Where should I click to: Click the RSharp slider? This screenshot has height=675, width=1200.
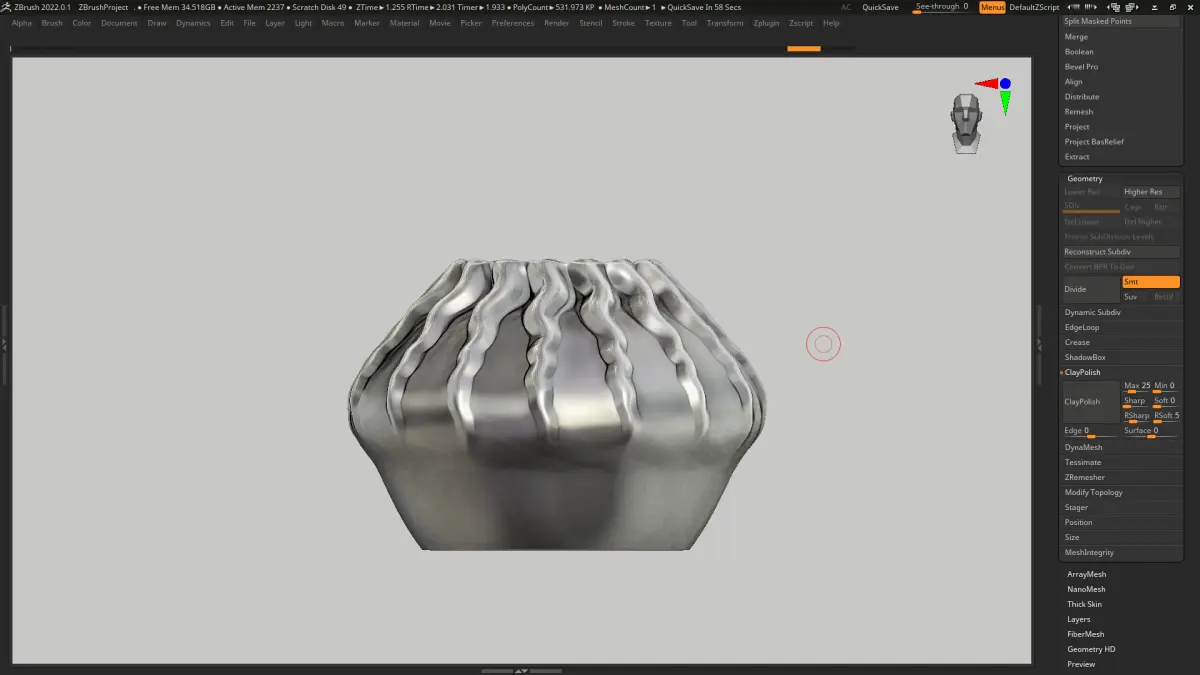[x=1137, y=417]
